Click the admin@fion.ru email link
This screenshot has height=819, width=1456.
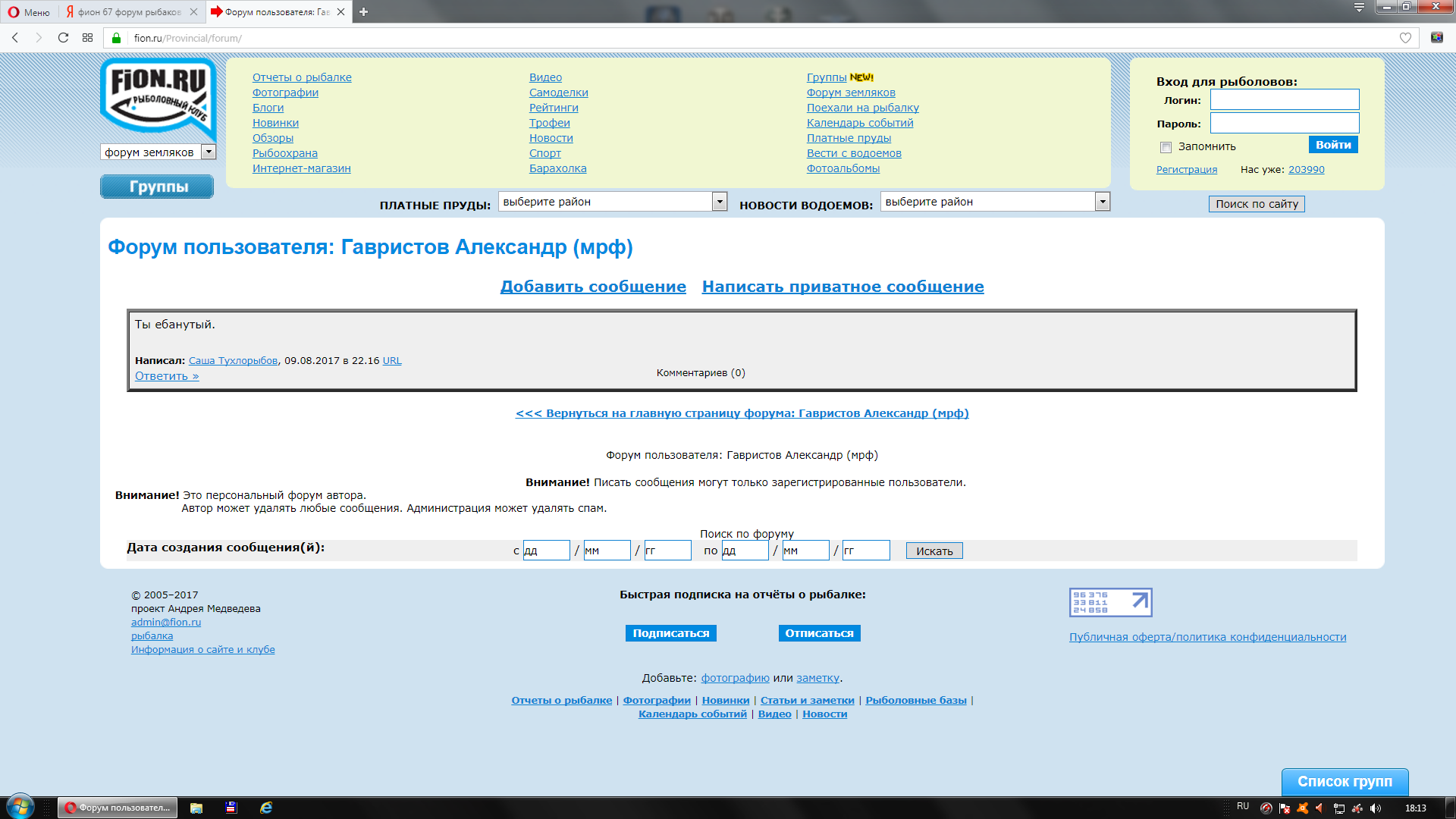point(166,623)
